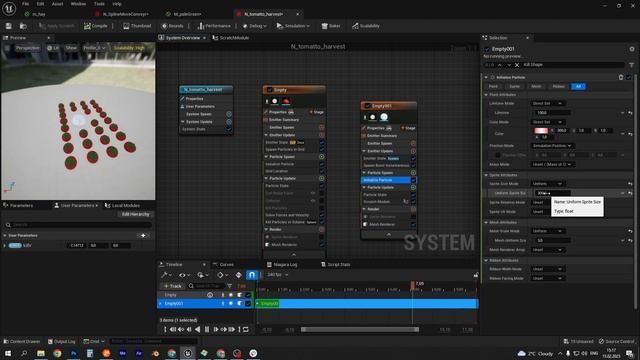Switch to the ScratchModule tab

(231, 38)
